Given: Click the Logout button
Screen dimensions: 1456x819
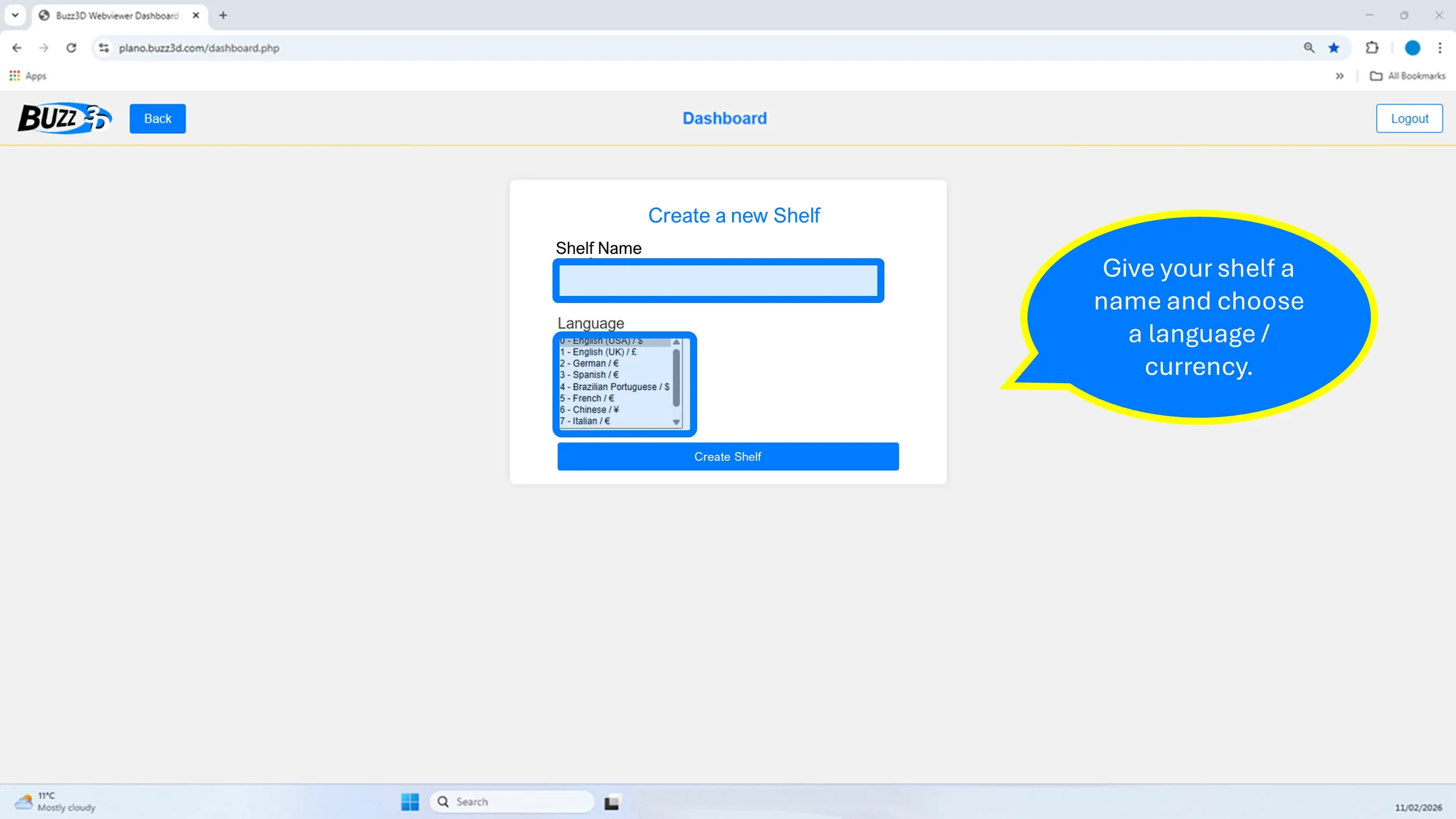Looking at the screenshot, I should pyautogui.click(x=1409, y=118).
